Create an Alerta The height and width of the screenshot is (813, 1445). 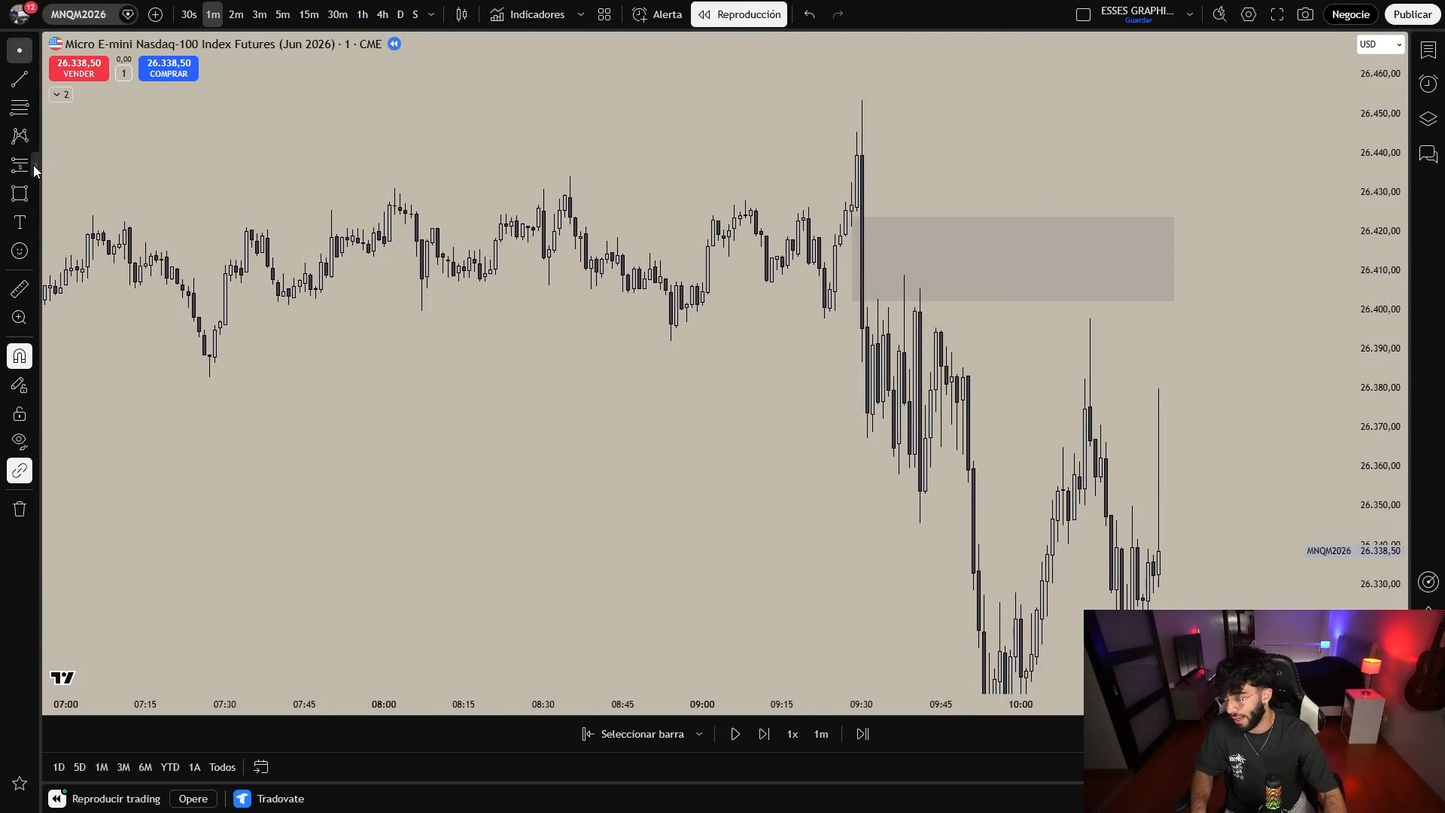point(657,15)
